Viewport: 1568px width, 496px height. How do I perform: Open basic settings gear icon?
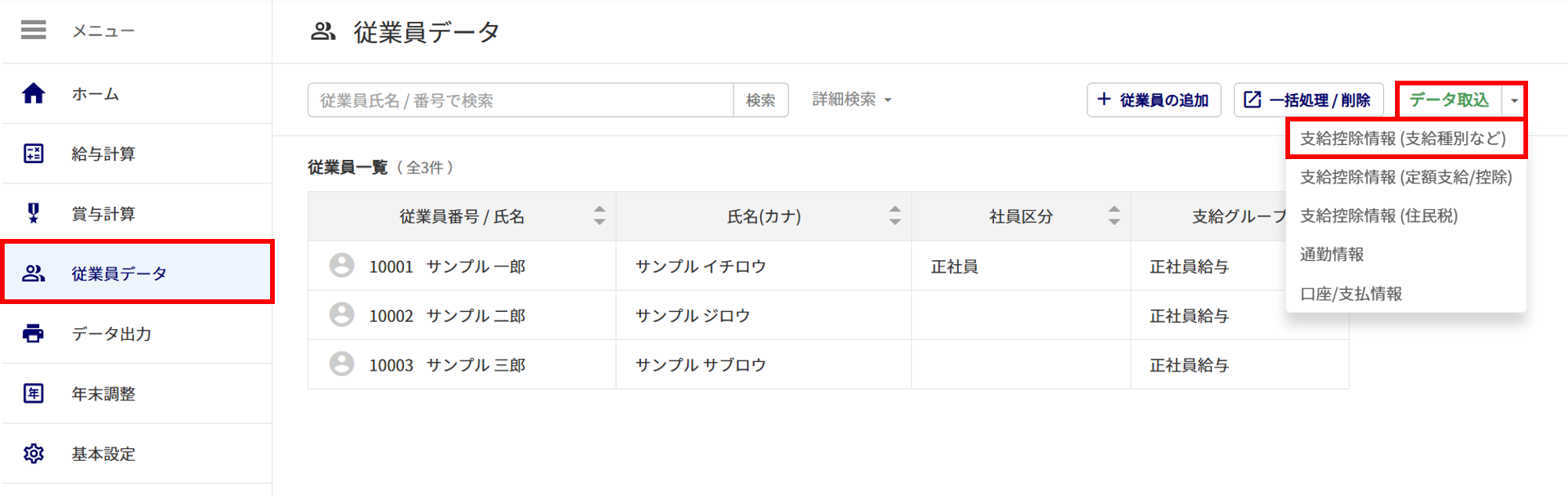tap(34, 454)
